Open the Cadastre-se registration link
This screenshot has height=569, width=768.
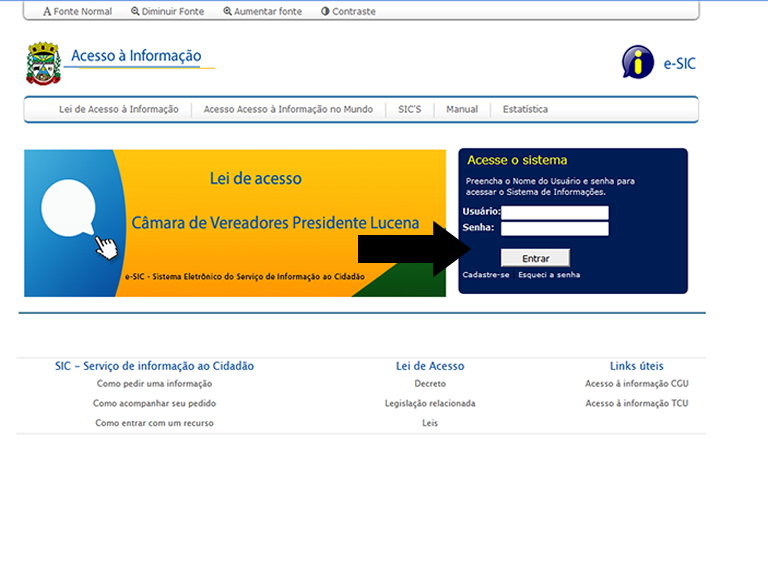click(x=486, y=275)
